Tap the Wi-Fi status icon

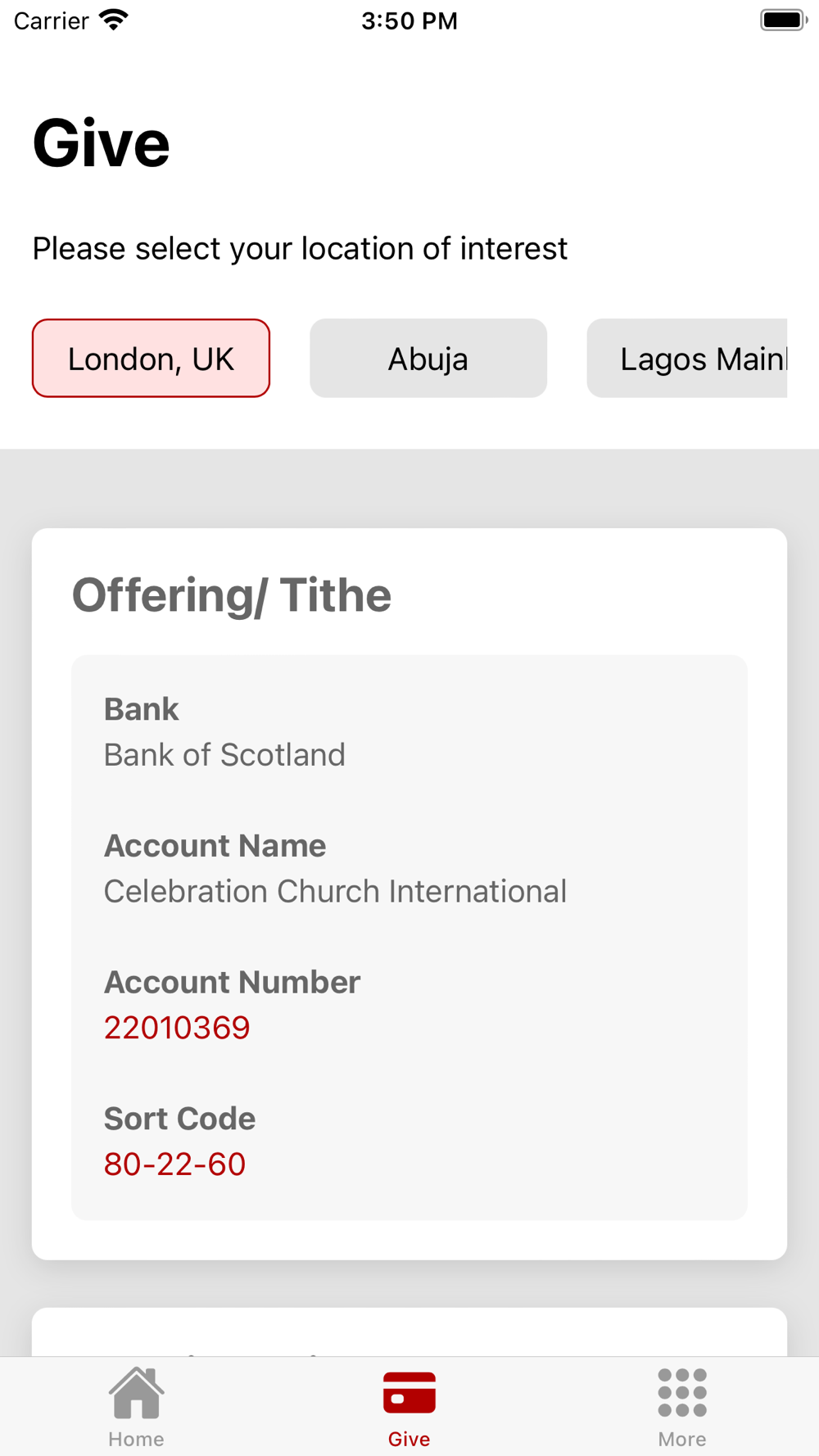coord(114,20)
